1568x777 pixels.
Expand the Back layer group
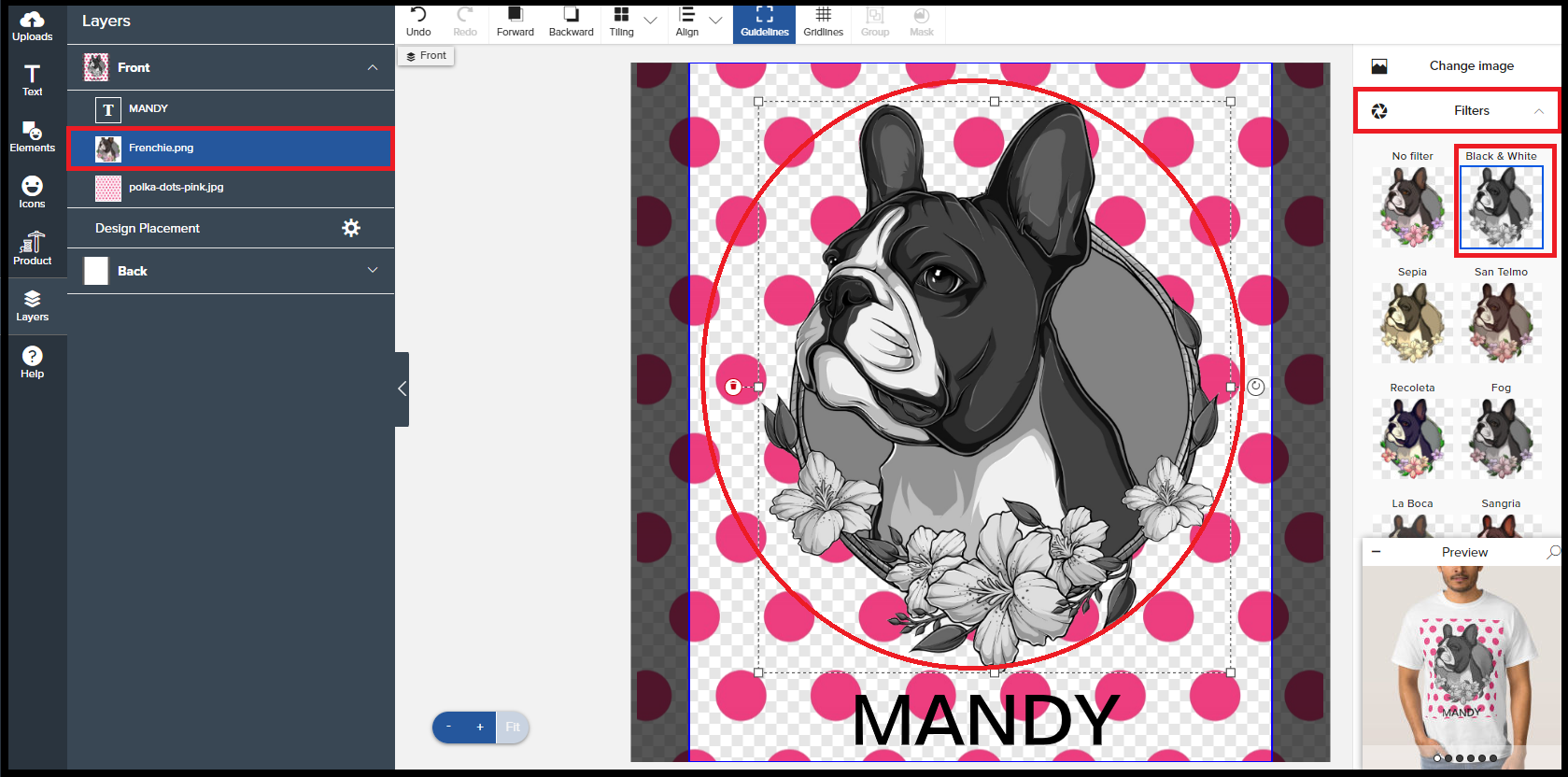click(x=373, y=270)
